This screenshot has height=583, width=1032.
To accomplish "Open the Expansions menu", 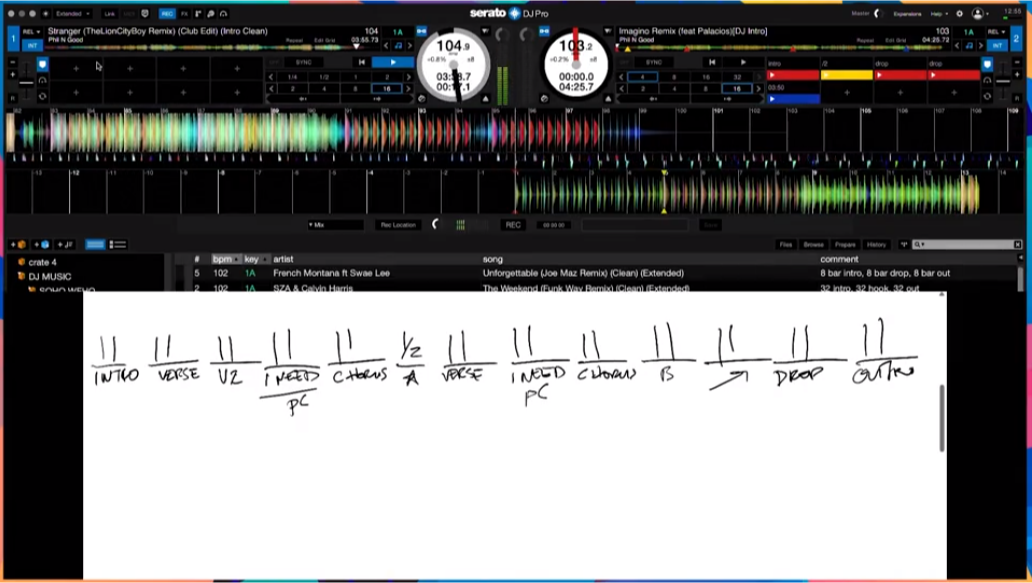I will pyautogui.click(x=907, y=13).
